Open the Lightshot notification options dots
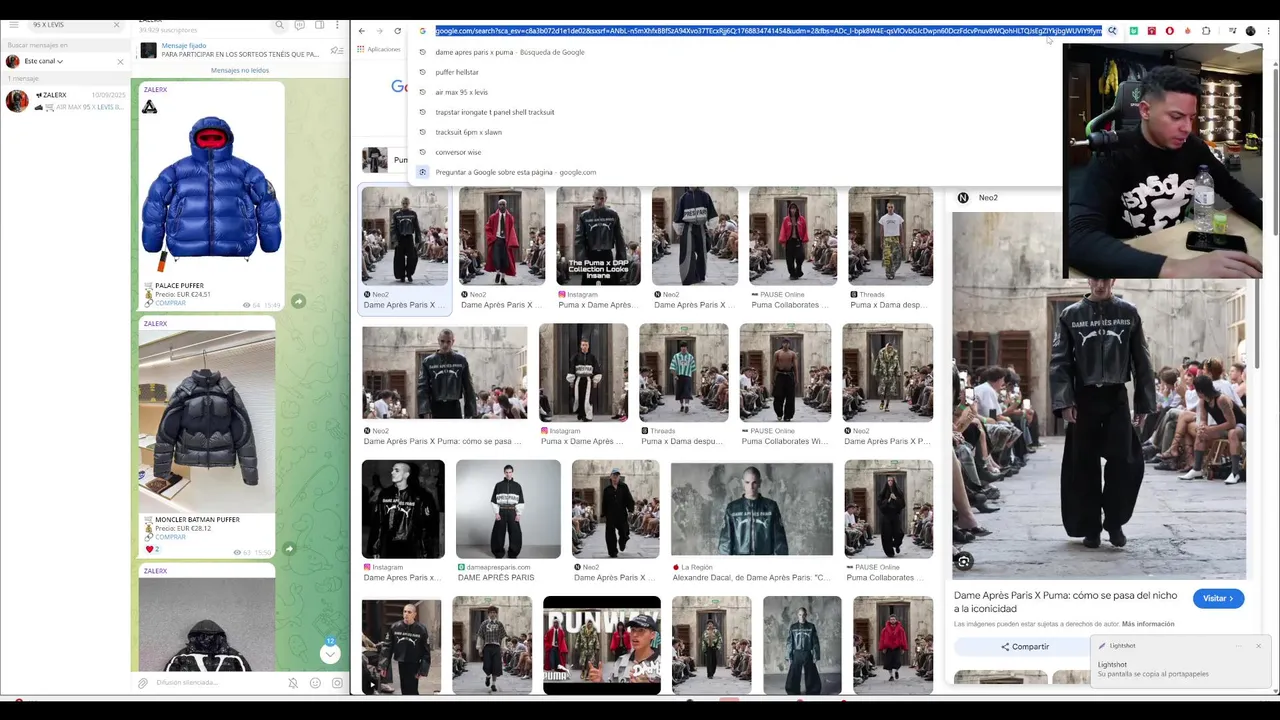The image size is (1280, 720). pos(1238,646)
